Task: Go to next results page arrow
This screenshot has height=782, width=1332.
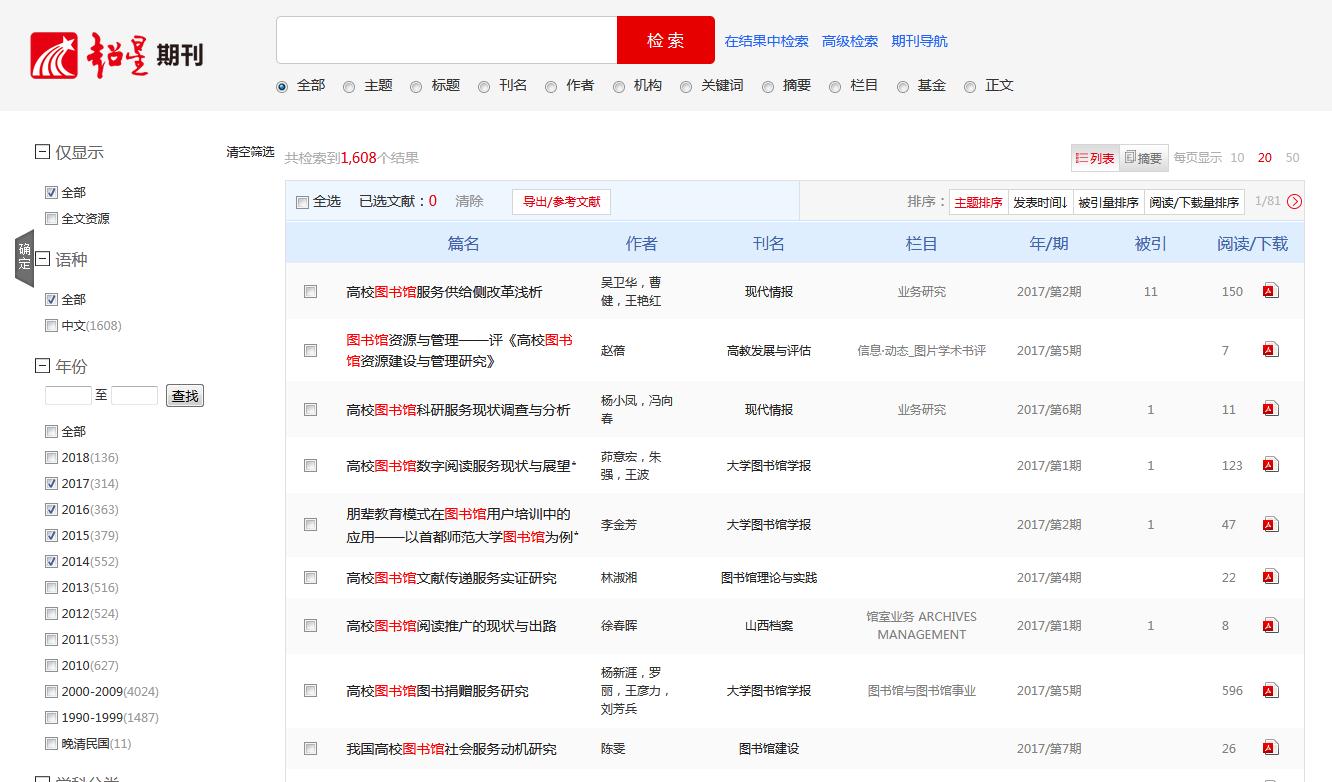Action: [x=1295, y=202]
